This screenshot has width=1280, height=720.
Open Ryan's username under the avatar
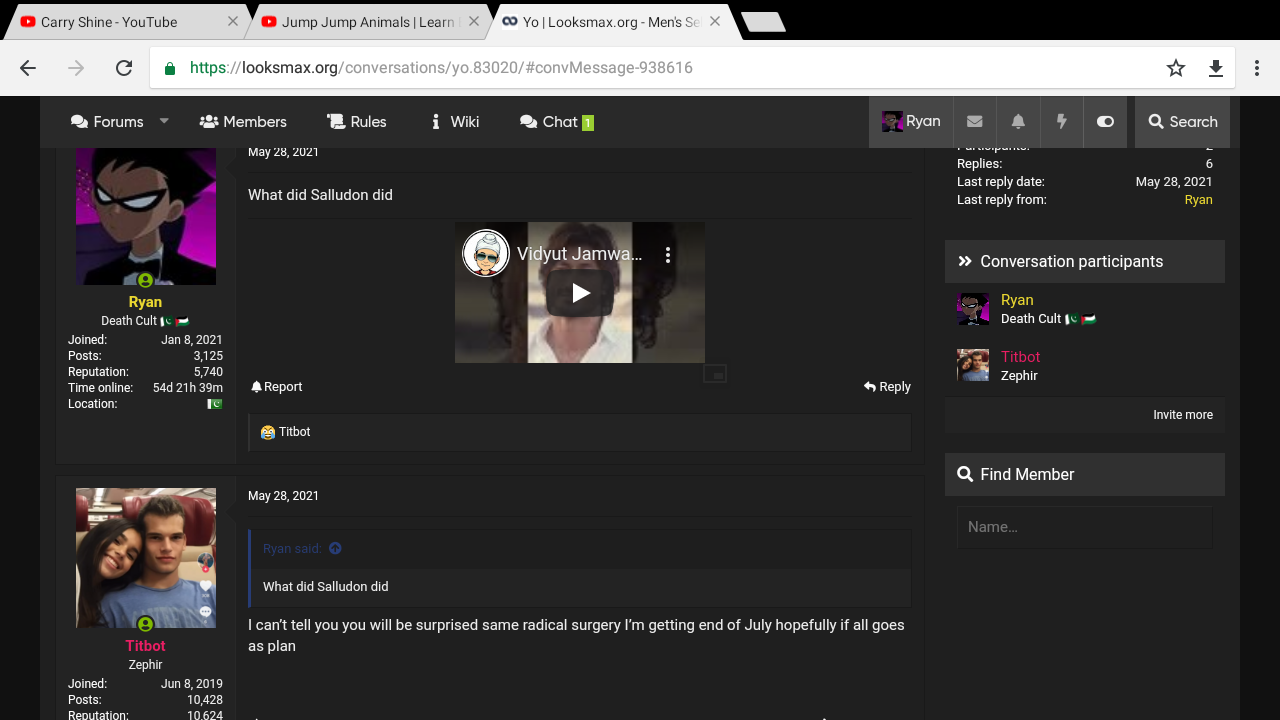(145, 302)
